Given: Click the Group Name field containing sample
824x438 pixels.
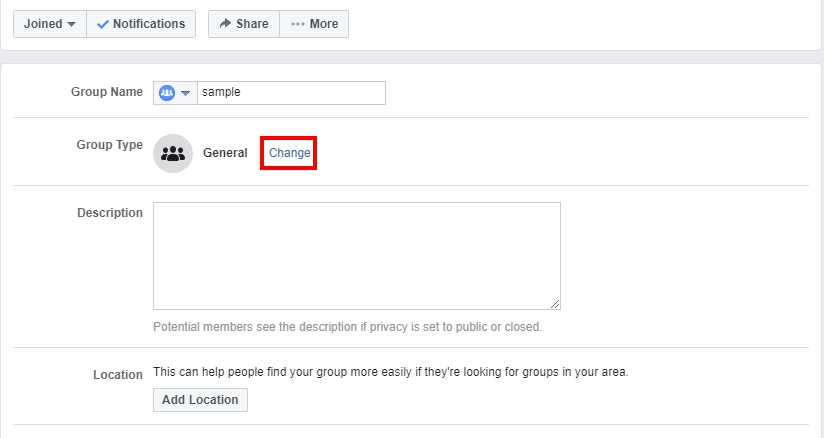Looking at the screenshot, I should pos(291,93).
